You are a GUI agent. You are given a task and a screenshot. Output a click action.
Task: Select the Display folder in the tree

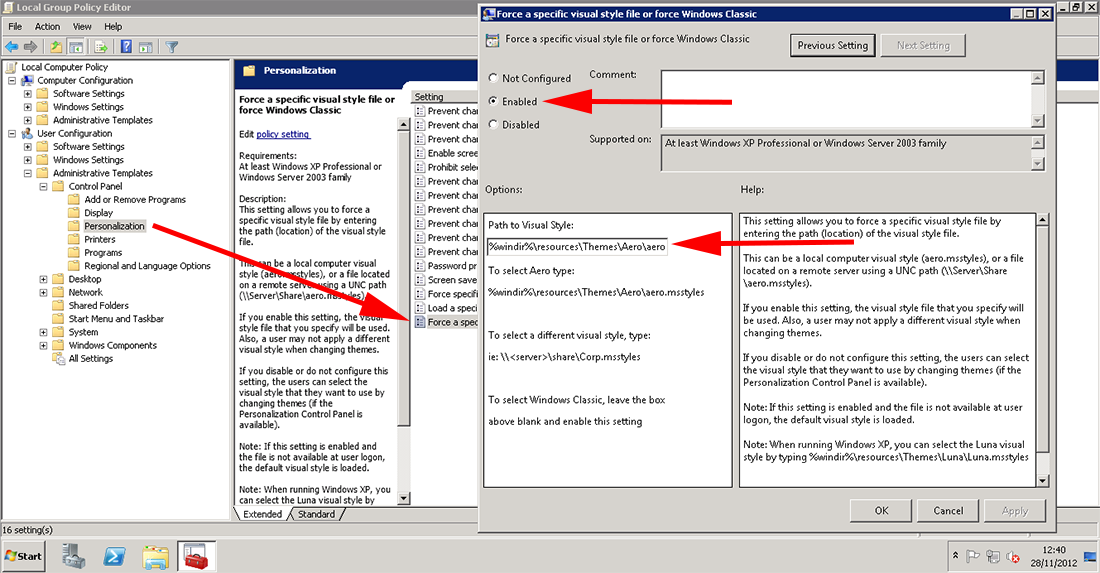click(x=98, y=213)
